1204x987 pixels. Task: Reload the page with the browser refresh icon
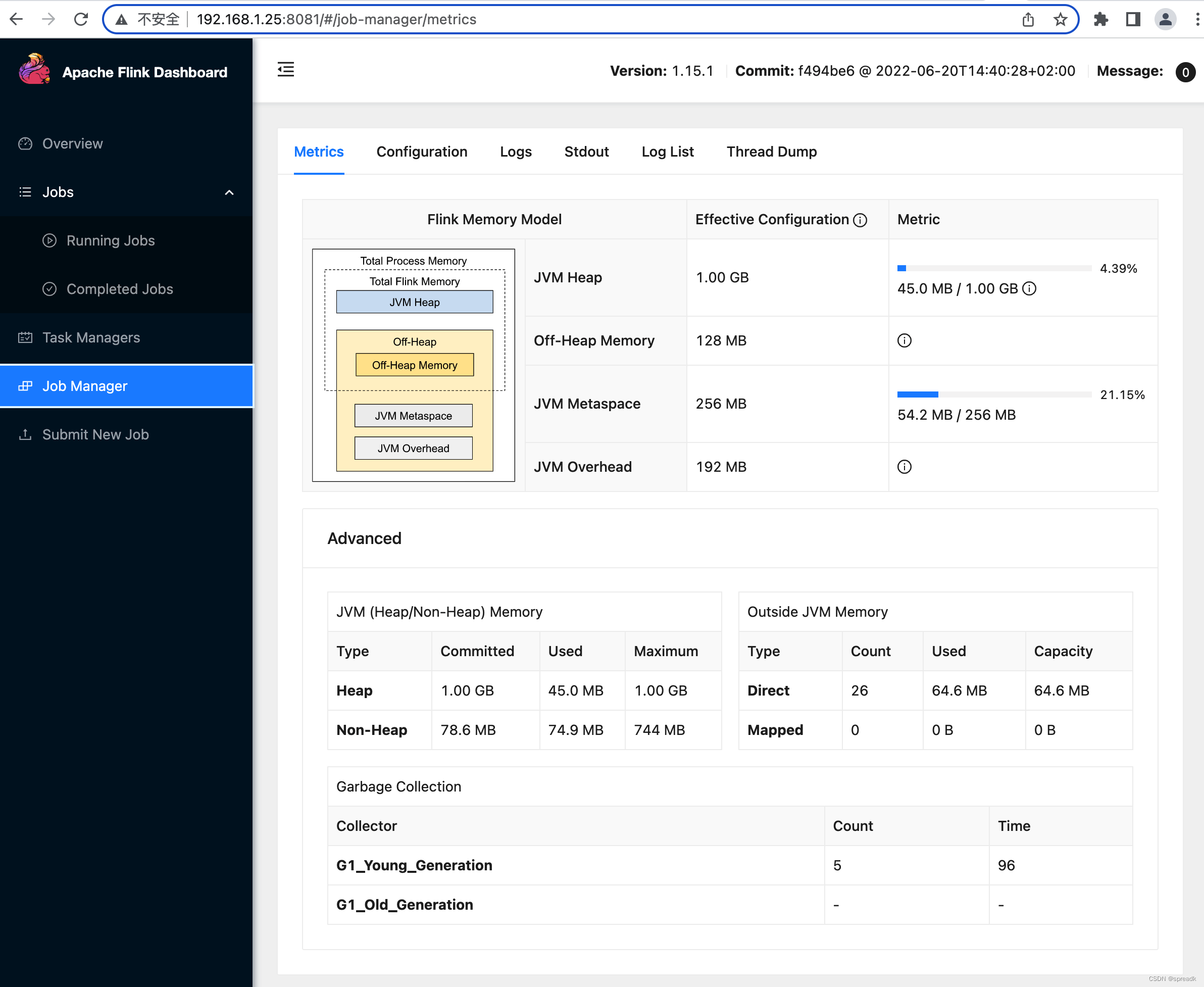(x=81, y=19)
